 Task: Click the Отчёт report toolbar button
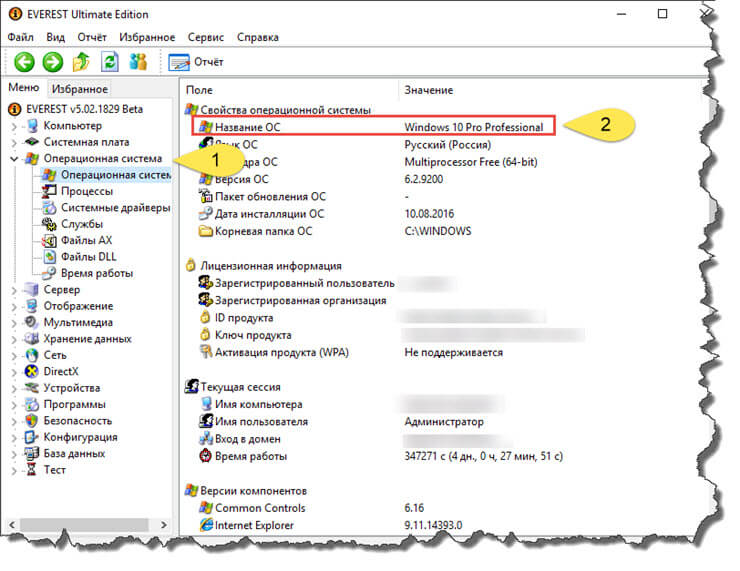pos(197,62)
